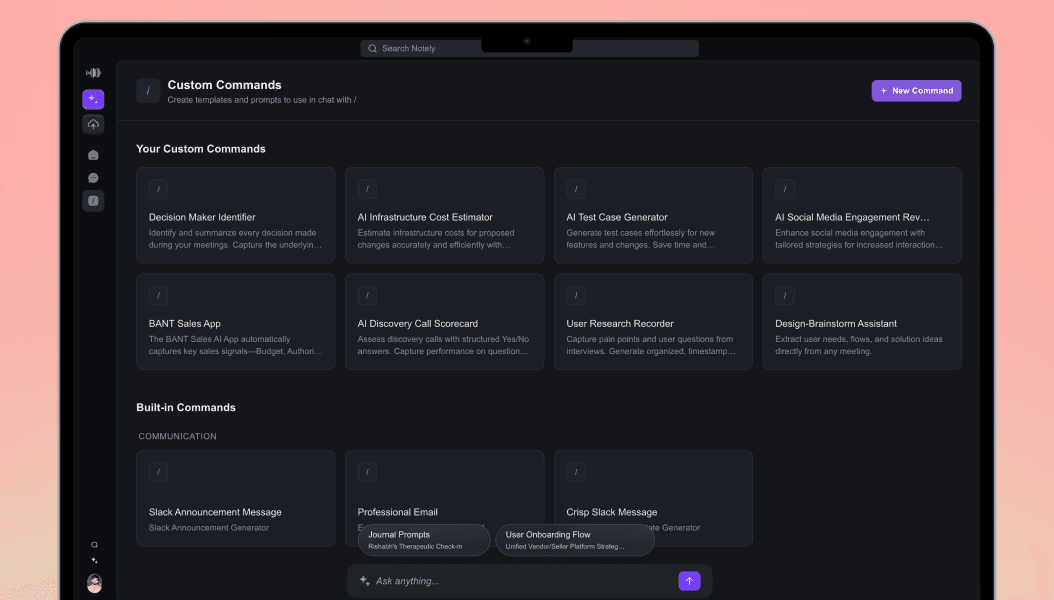Click the sparkle icon in Ask anything box

coord(364,581)
